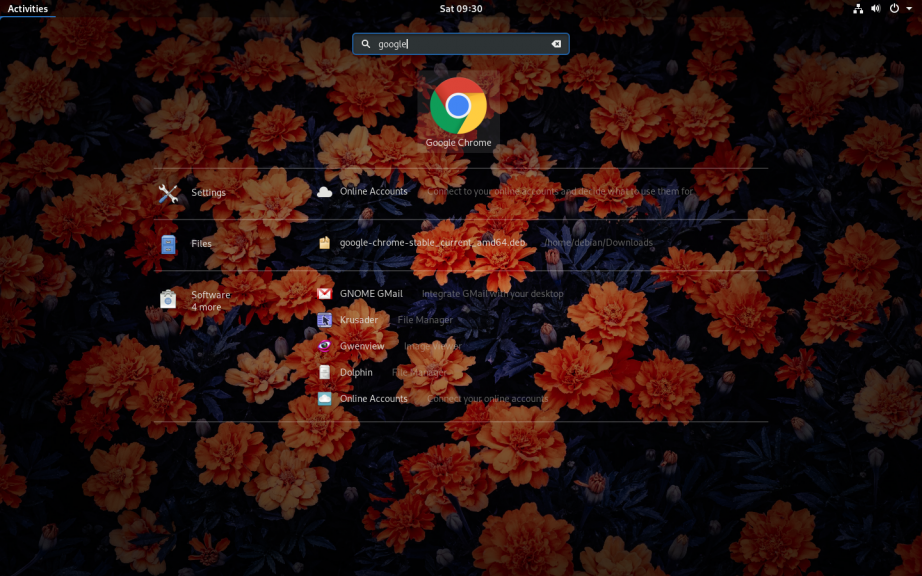Show the "4 more" Software results

pos(206,307)
